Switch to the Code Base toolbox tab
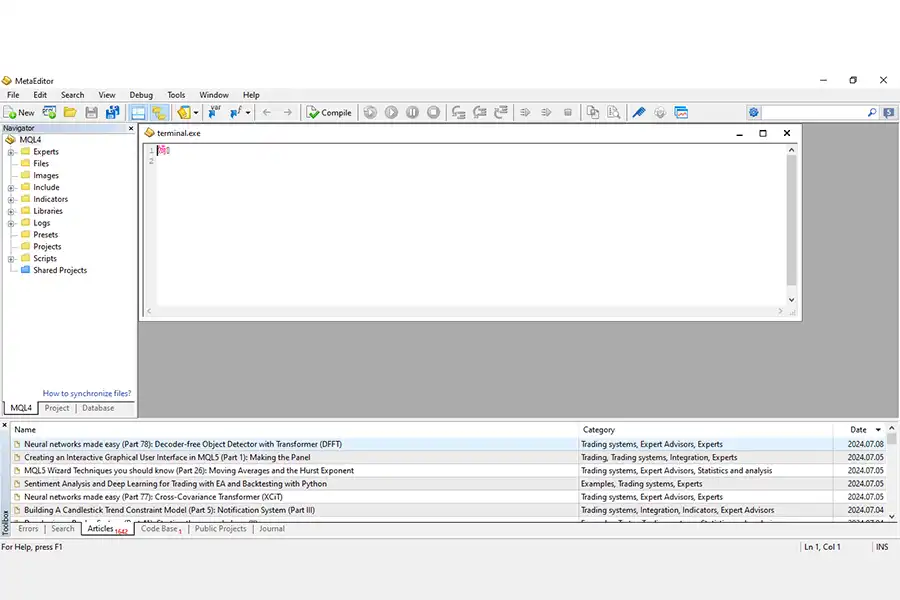The width and height of the screenshot is (900, 600). [161, 529]
